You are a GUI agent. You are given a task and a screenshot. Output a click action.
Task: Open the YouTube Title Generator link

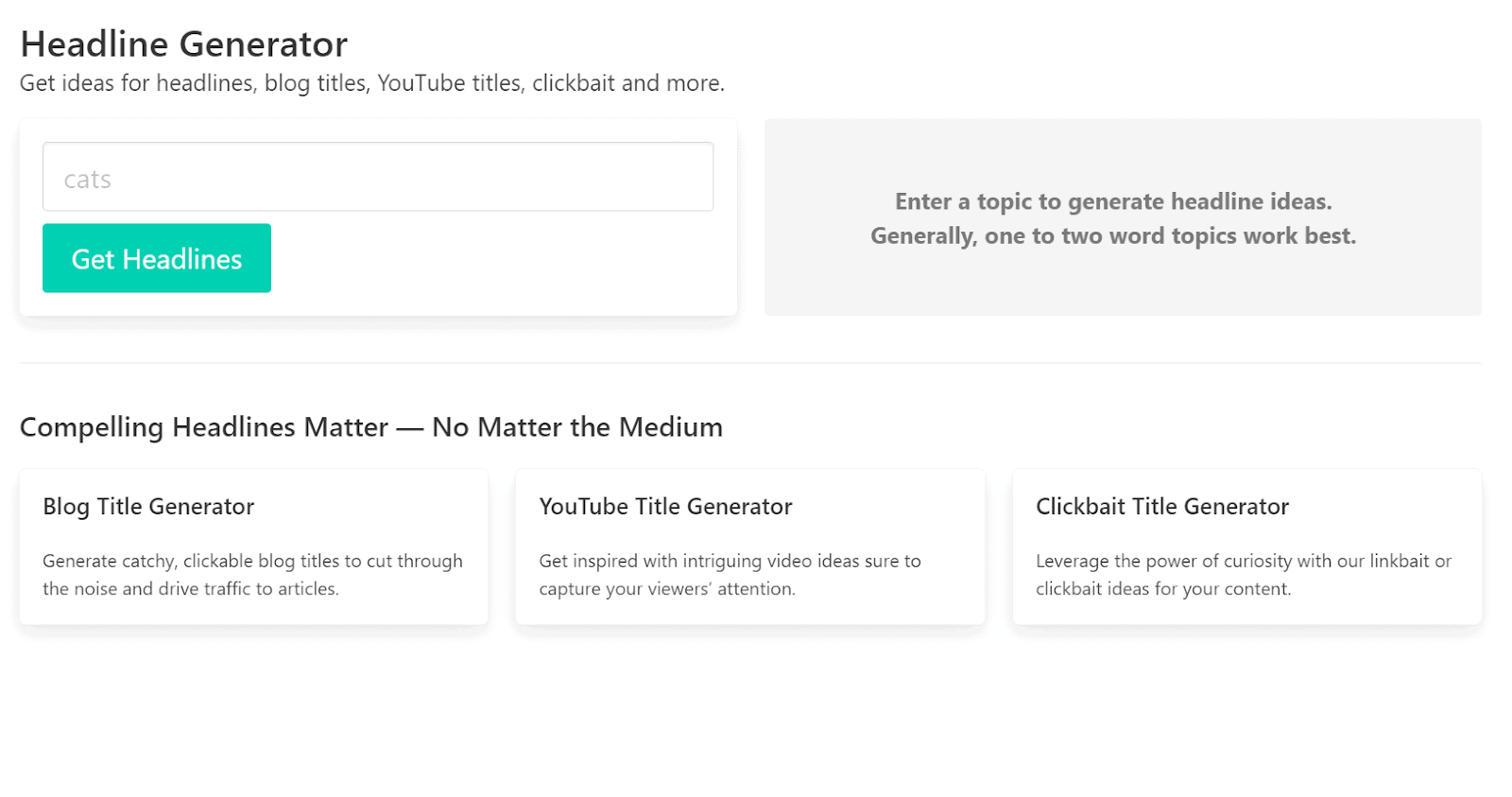click(665, 507)
